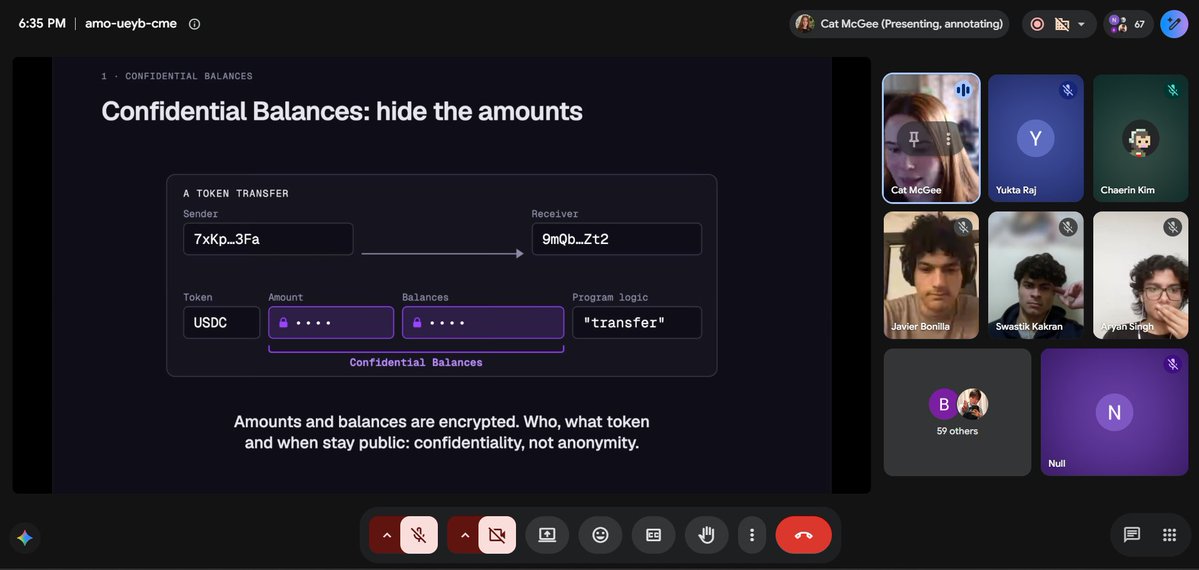The height and width of the screenshot is (570, 1199).
Task: Open the 59 others tile
Action: pos(957,412)
